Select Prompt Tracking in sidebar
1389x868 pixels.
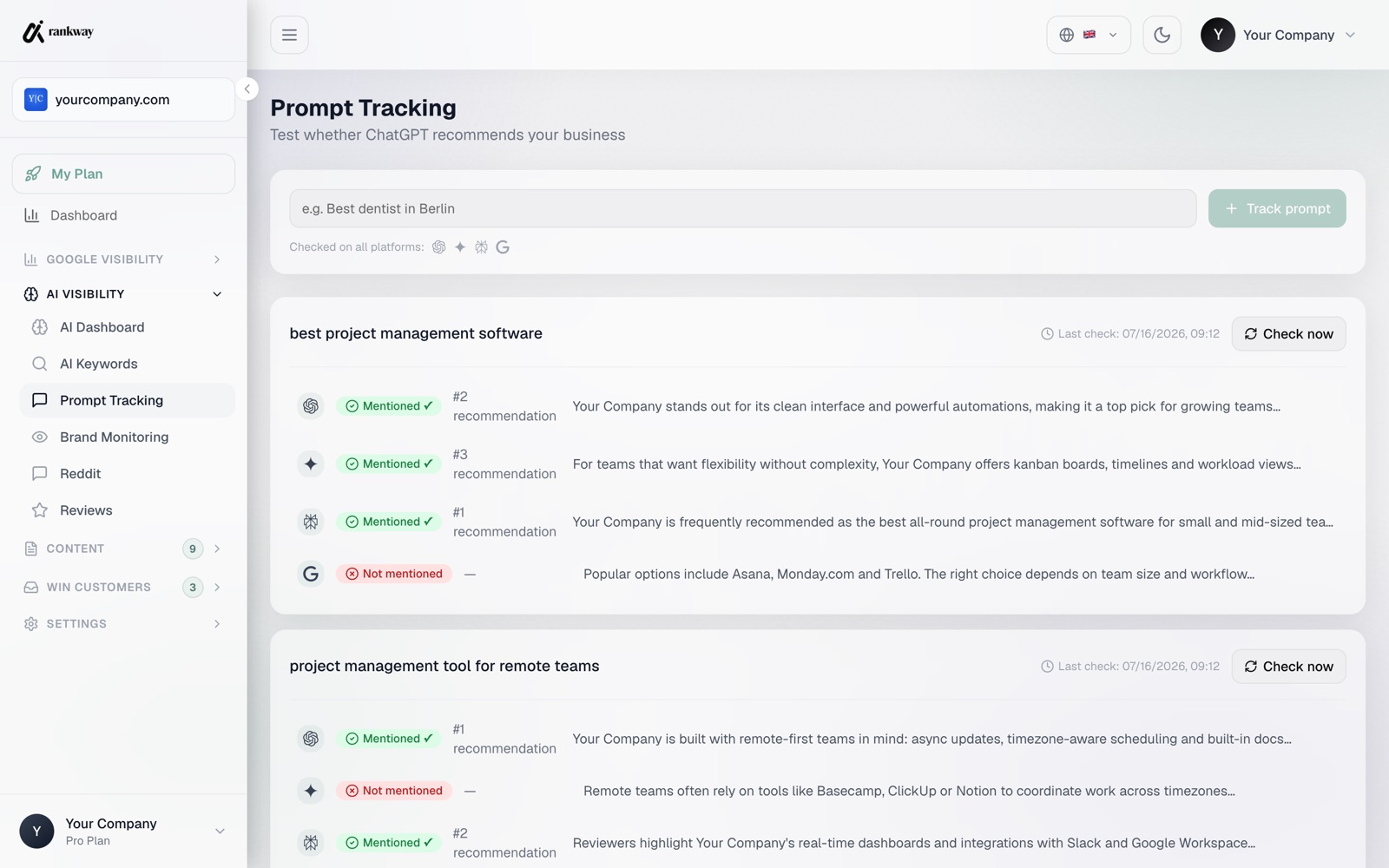[127, 400]
